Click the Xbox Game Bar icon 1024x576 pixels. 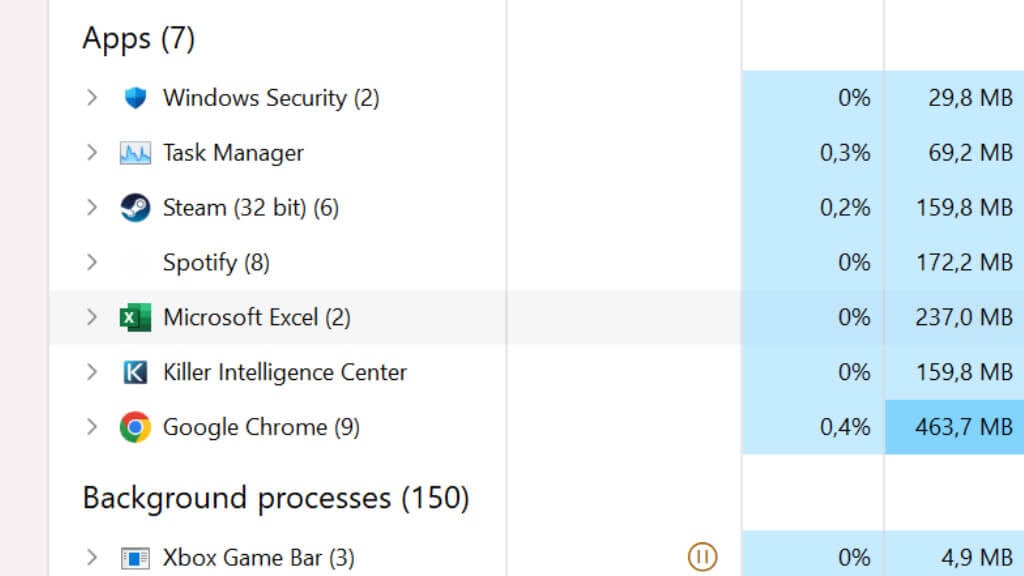click(x=135, y=558)
